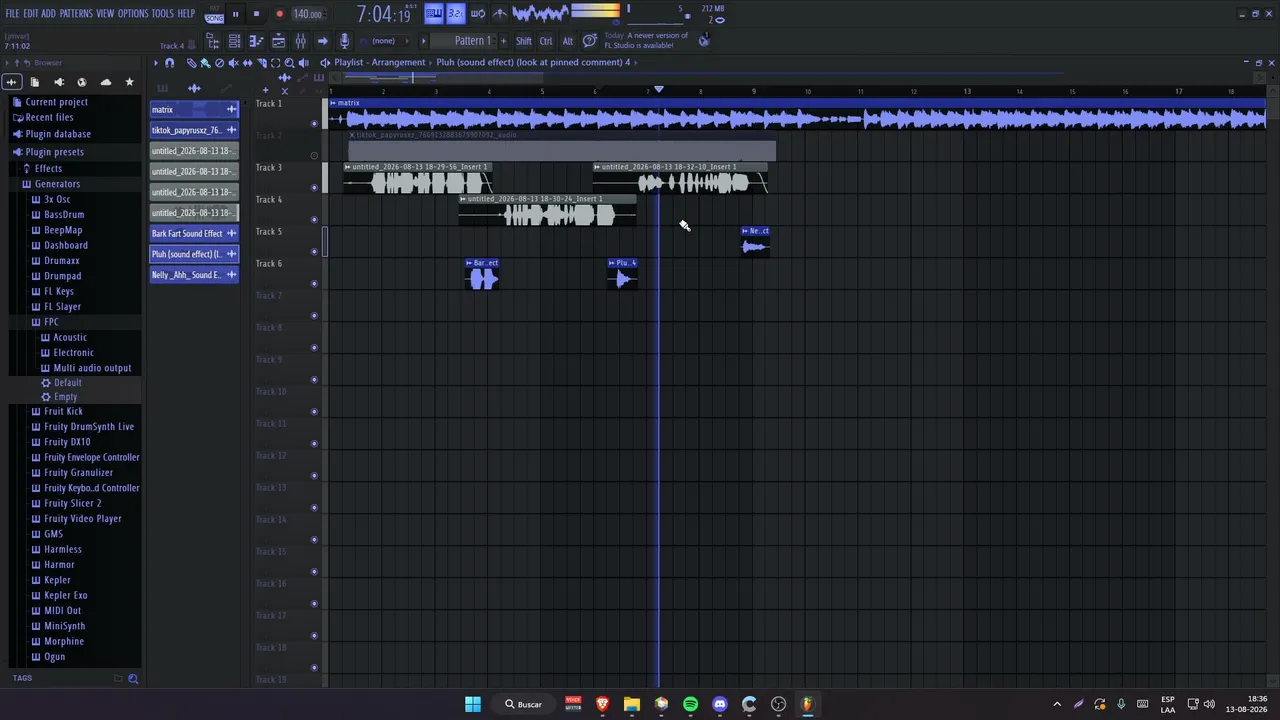Image resolution: width=1280 pixels, height=720 pixels.
Task: Select the Draw pencil tool
Action: [191, 63]
